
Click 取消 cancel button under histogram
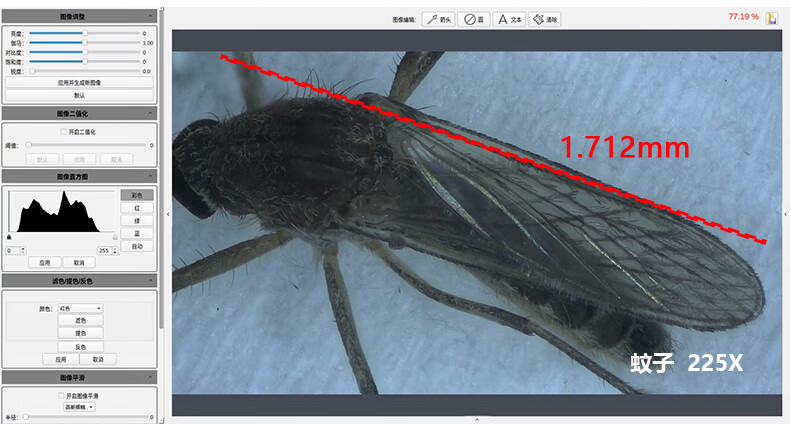[79, 262]
